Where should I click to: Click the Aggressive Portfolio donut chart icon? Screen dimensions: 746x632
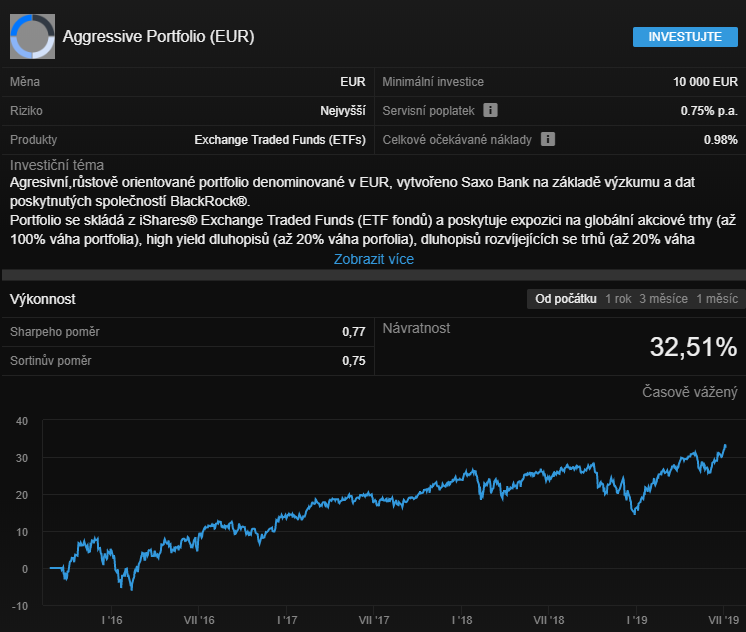pyautogui.click(x=32, y=37)
